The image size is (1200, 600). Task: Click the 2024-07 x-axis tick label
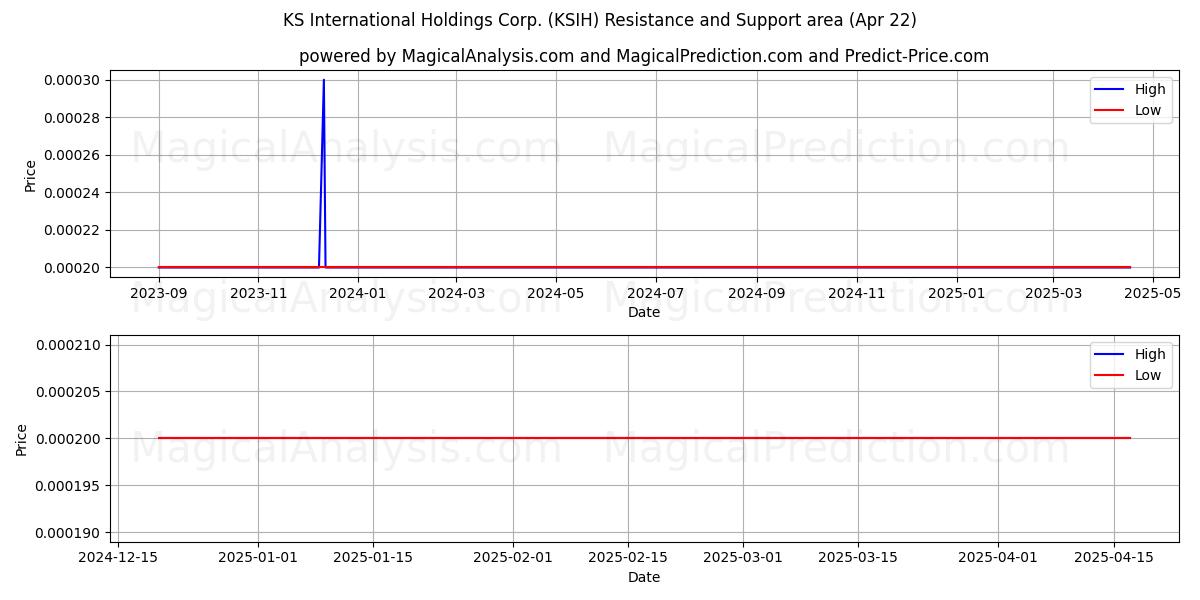click(x=656, y=293)
